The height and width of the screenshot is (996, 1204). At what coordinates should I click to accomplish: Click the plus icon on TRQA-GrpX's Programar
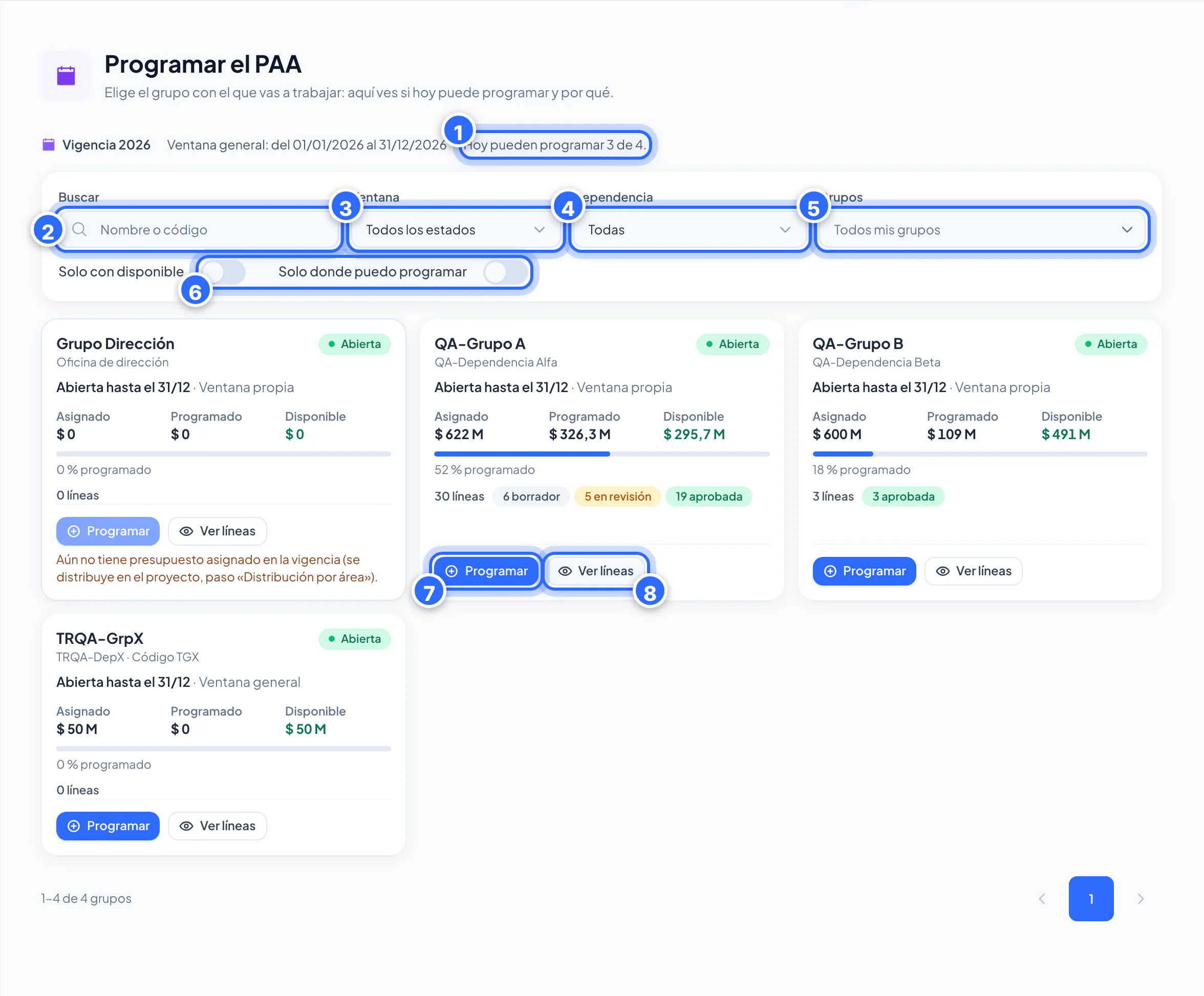74,826
